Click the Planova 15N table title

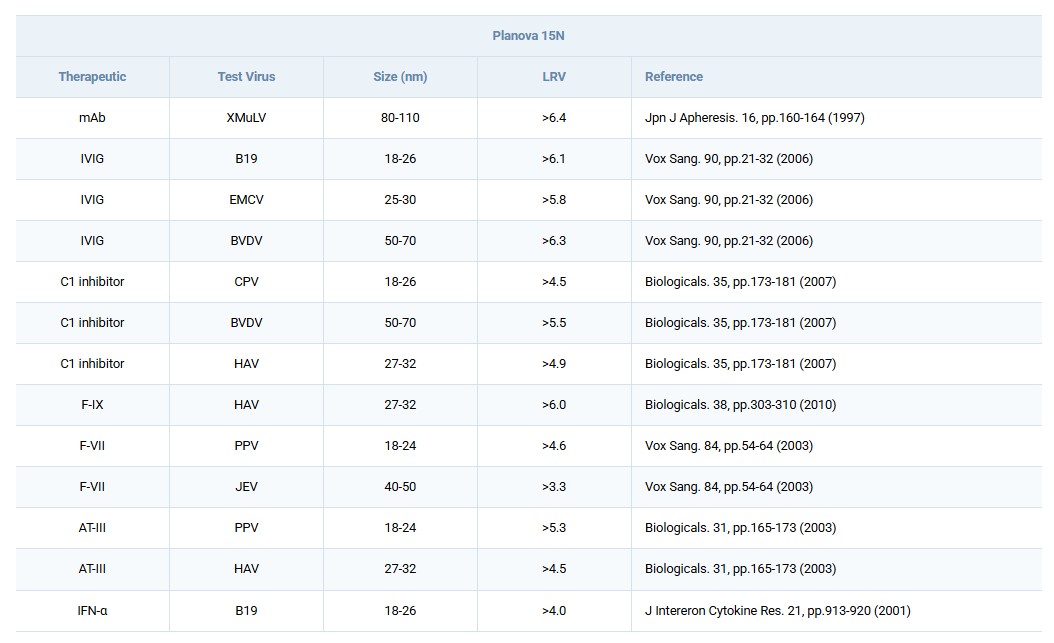pos(529,36)
